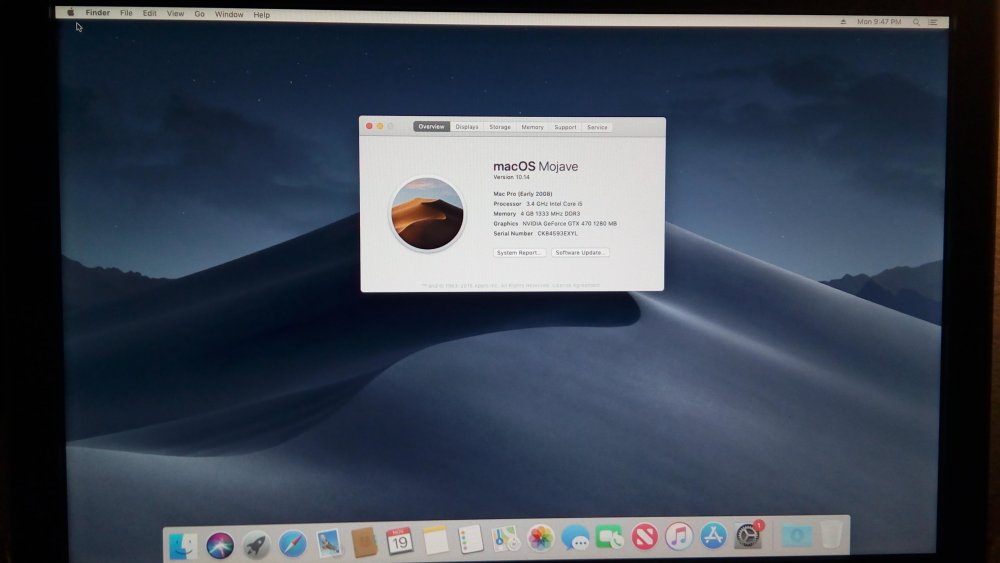Image resolution: width=1000 pixels, height=563 pixels.
Task: Switch to the Memory tab
Action: (533, 127)
